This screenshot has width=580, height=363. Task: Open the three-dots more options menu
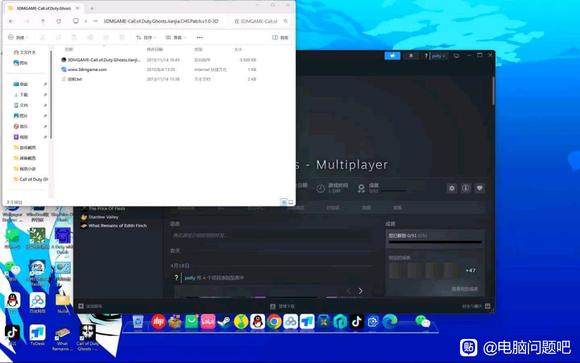[x=200, y=37]
